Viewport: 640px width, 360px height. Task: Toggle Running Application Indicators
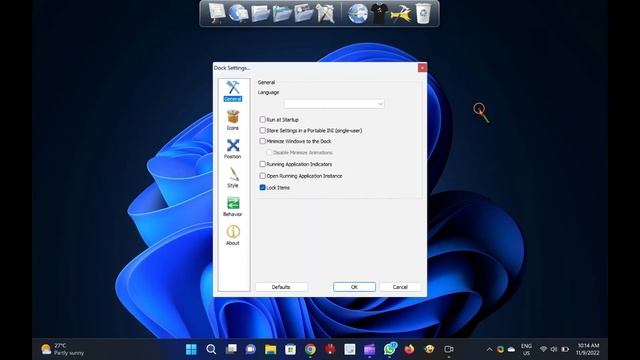262,164
